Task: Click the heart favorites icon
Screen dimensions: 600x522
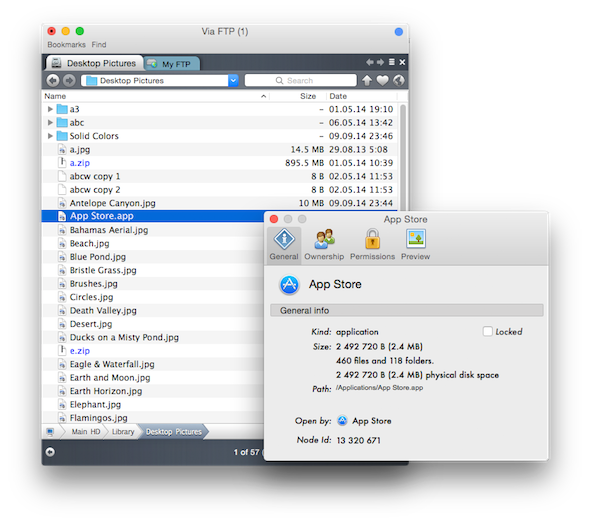Action: click(x=383, y=80)
